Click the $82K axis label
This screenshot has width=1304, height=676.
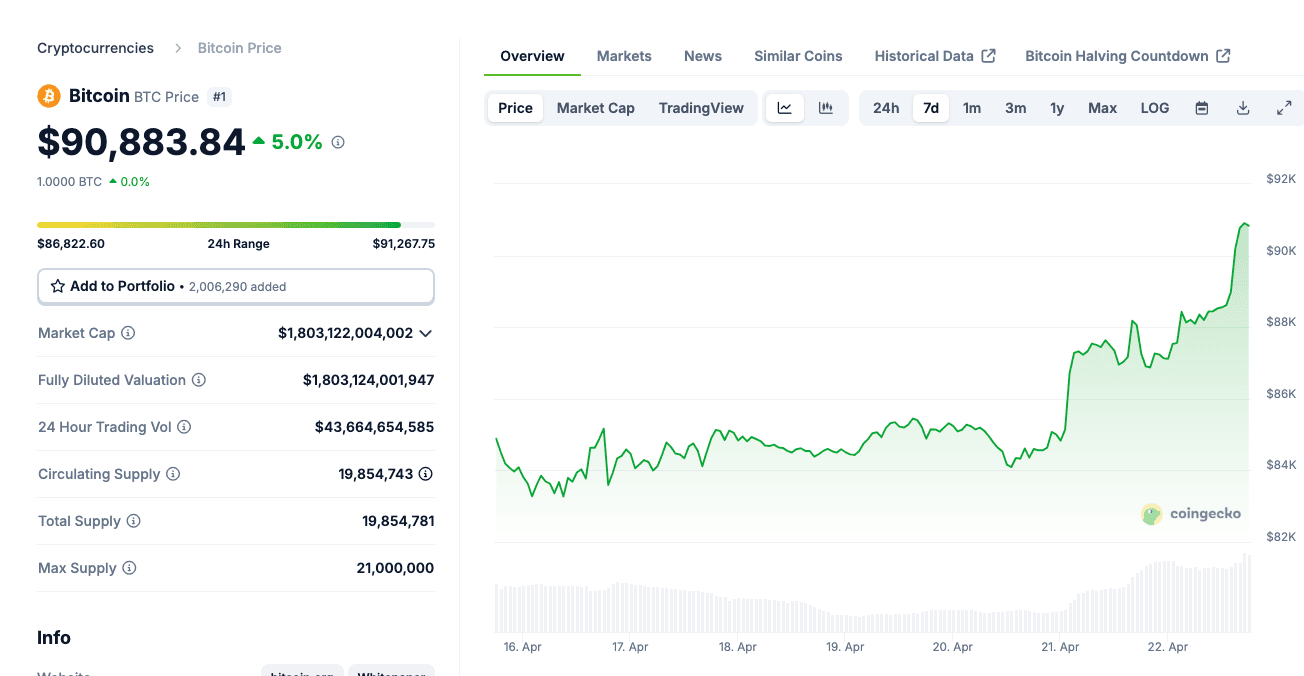[1281, 537]
